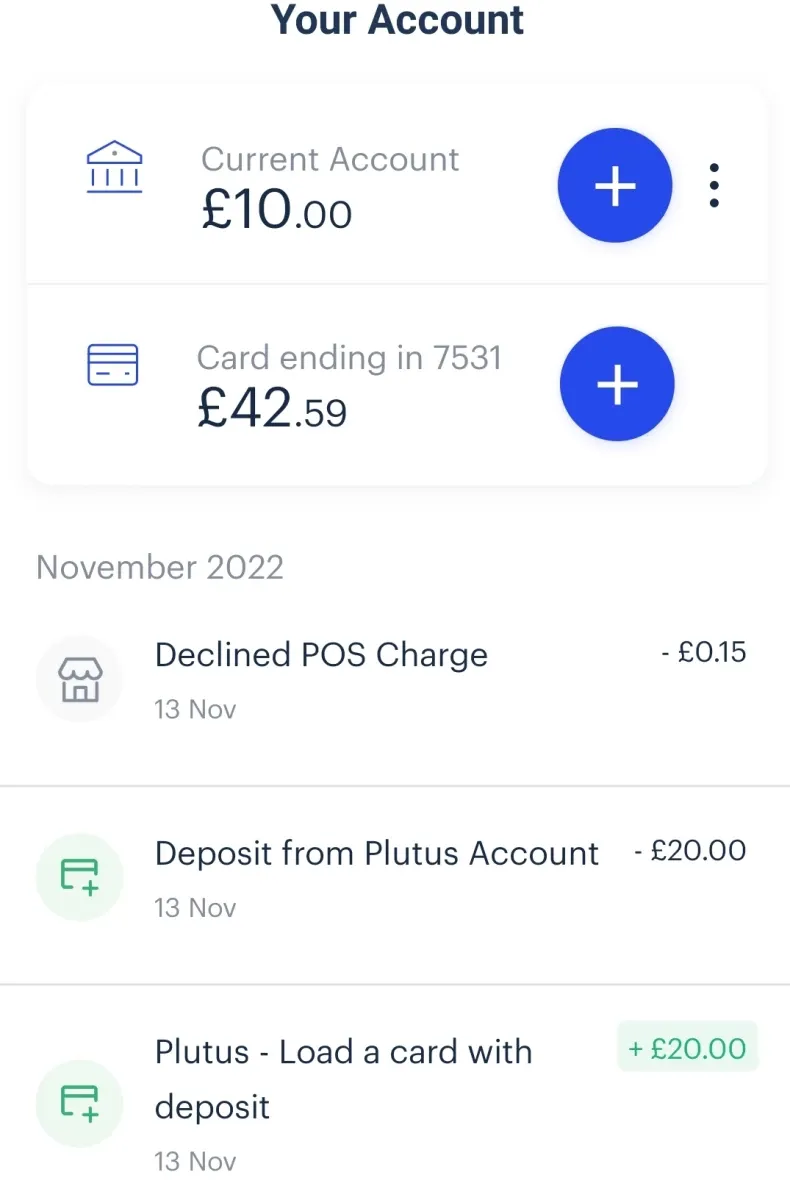Tap the November 2022 section header
Screen dimensions: 790x1200
pos(160,567)
